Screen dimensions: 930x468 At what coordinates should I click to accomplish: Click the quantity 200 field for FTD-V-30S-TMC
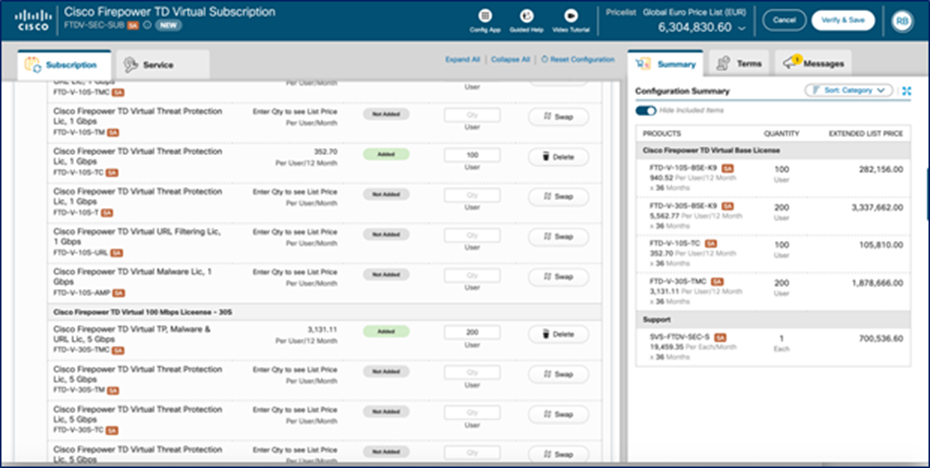[x=472, y=333]
